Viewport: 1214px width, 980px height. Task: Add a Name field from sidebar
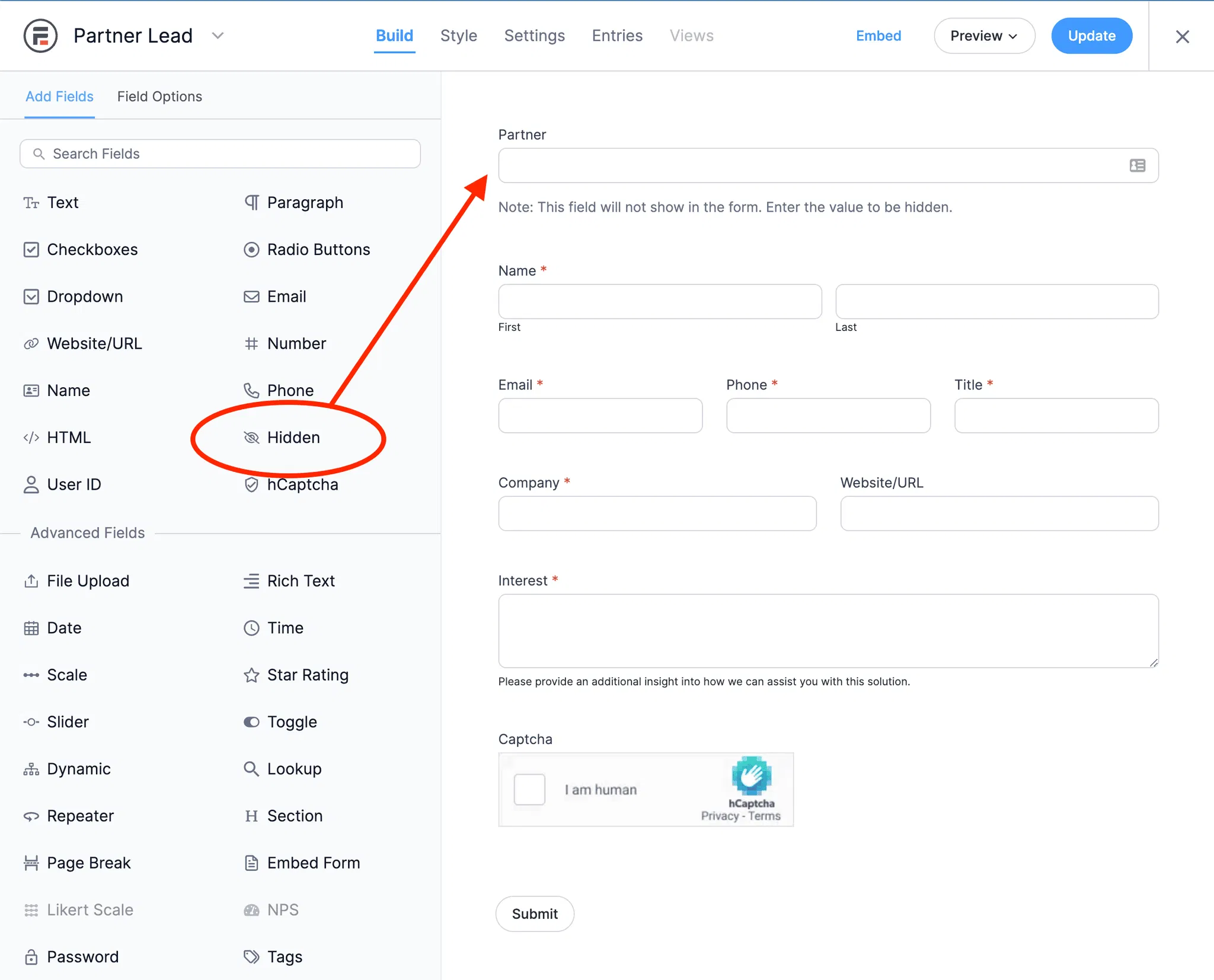57,391
